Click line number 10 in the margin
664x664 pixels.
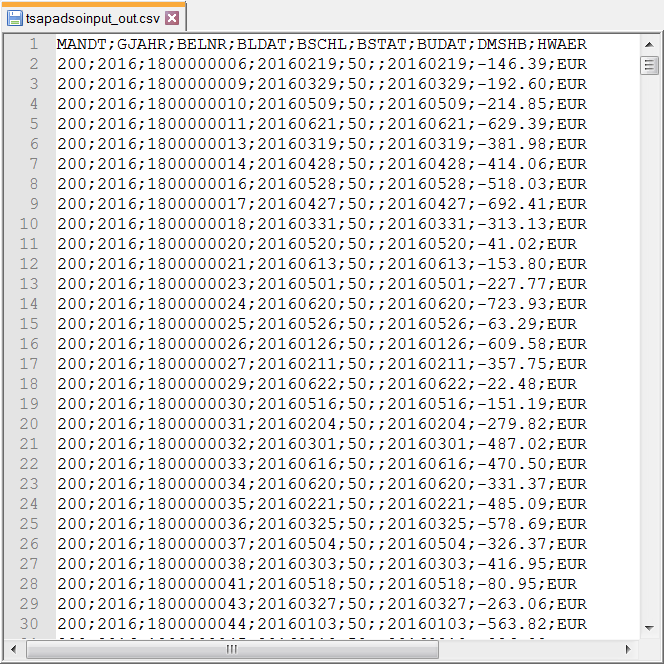(29, 224)
